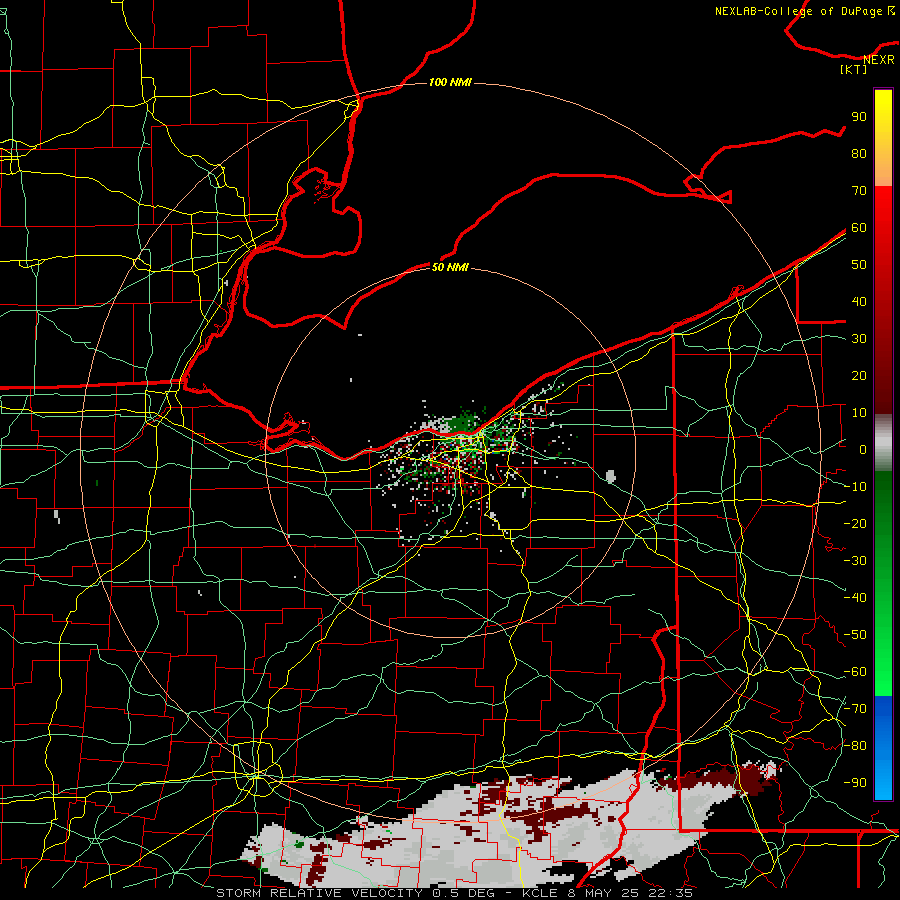Screen dimensions: 900x900
Task: Click the -70 value on velocity scale
Action: (x=855, y=708)
